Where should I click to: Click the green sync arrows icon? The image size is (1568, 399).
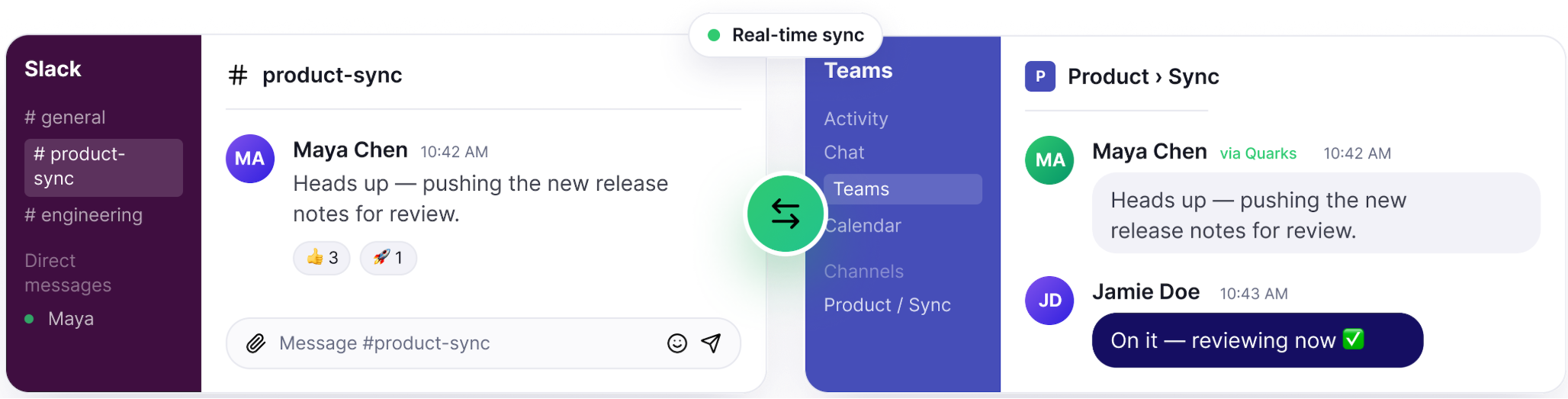click(785, 214)
